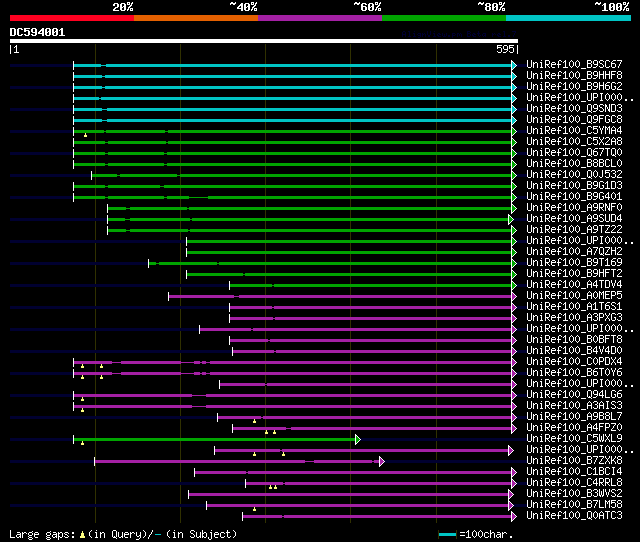Open the UniRef100_B9H6G2 hit label
Viewport: 640px width, 542px height.
tap(574, 87)
